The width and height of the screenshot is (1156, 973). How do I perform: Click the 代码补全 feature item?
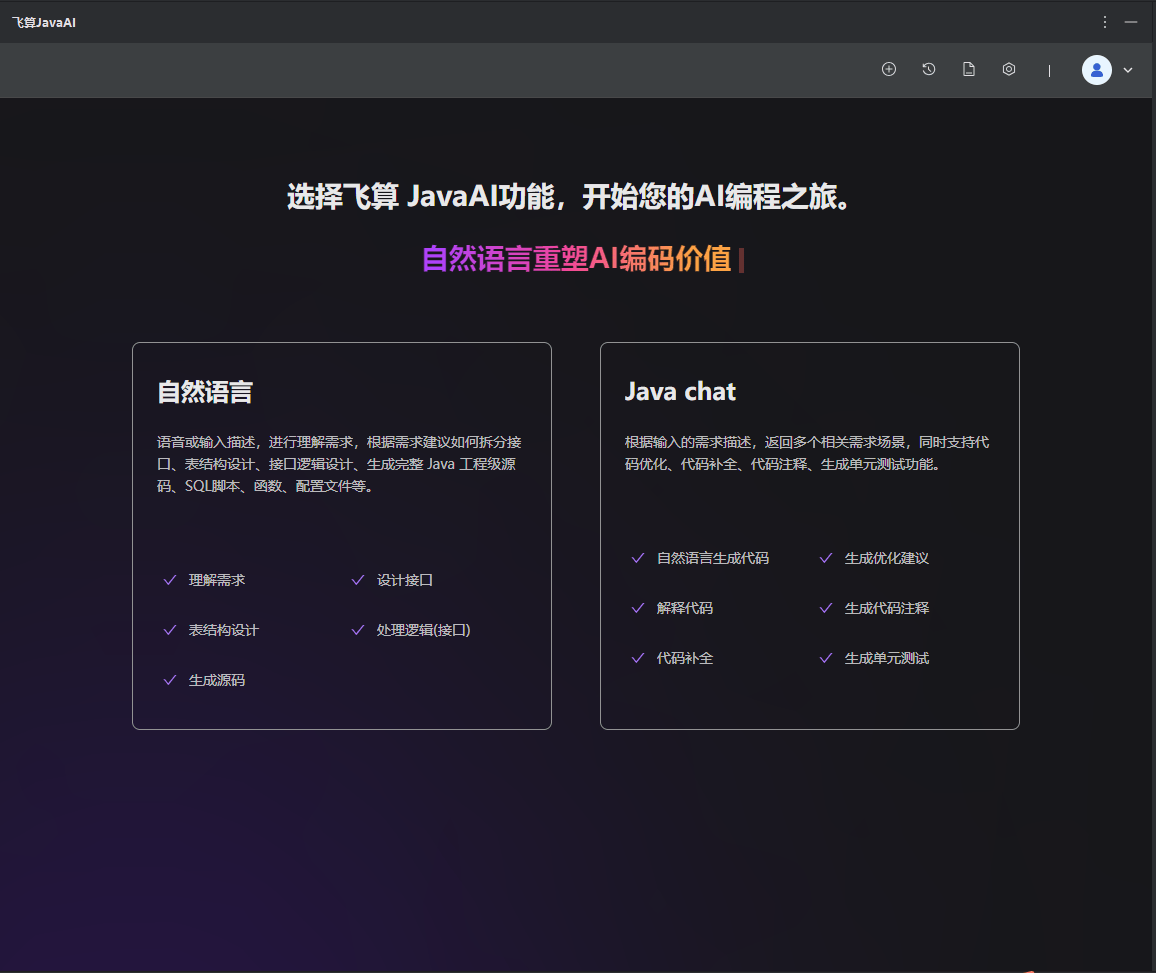684,658
